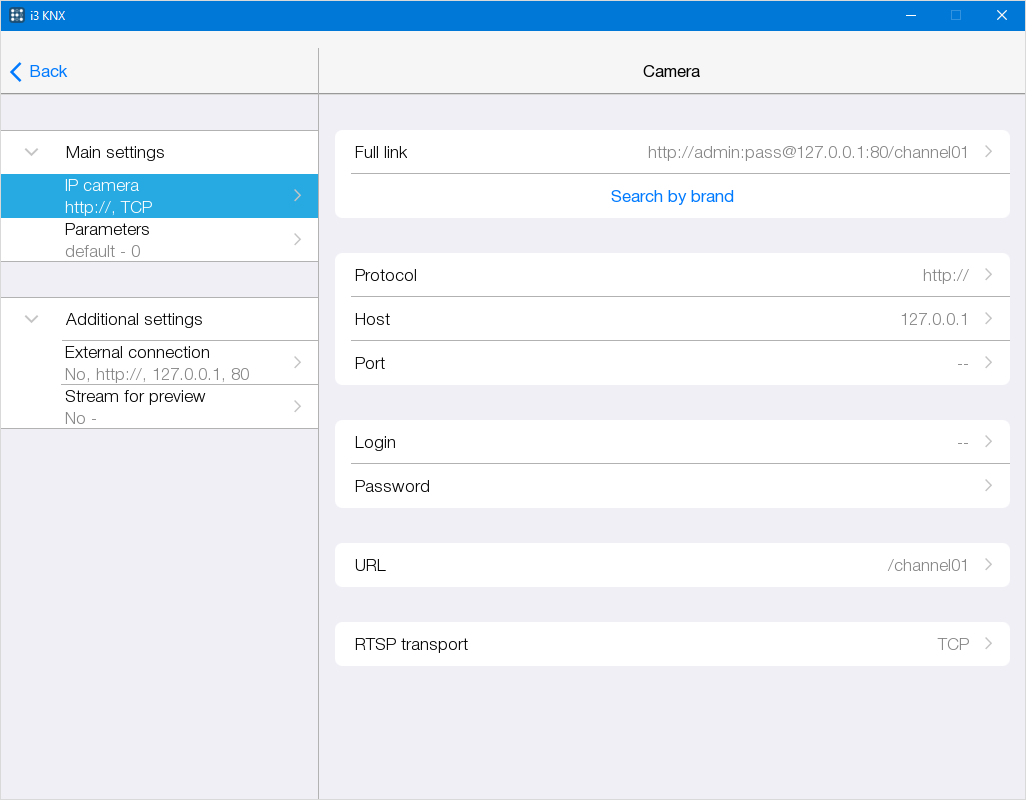Click the Back arrow icon

15,71
